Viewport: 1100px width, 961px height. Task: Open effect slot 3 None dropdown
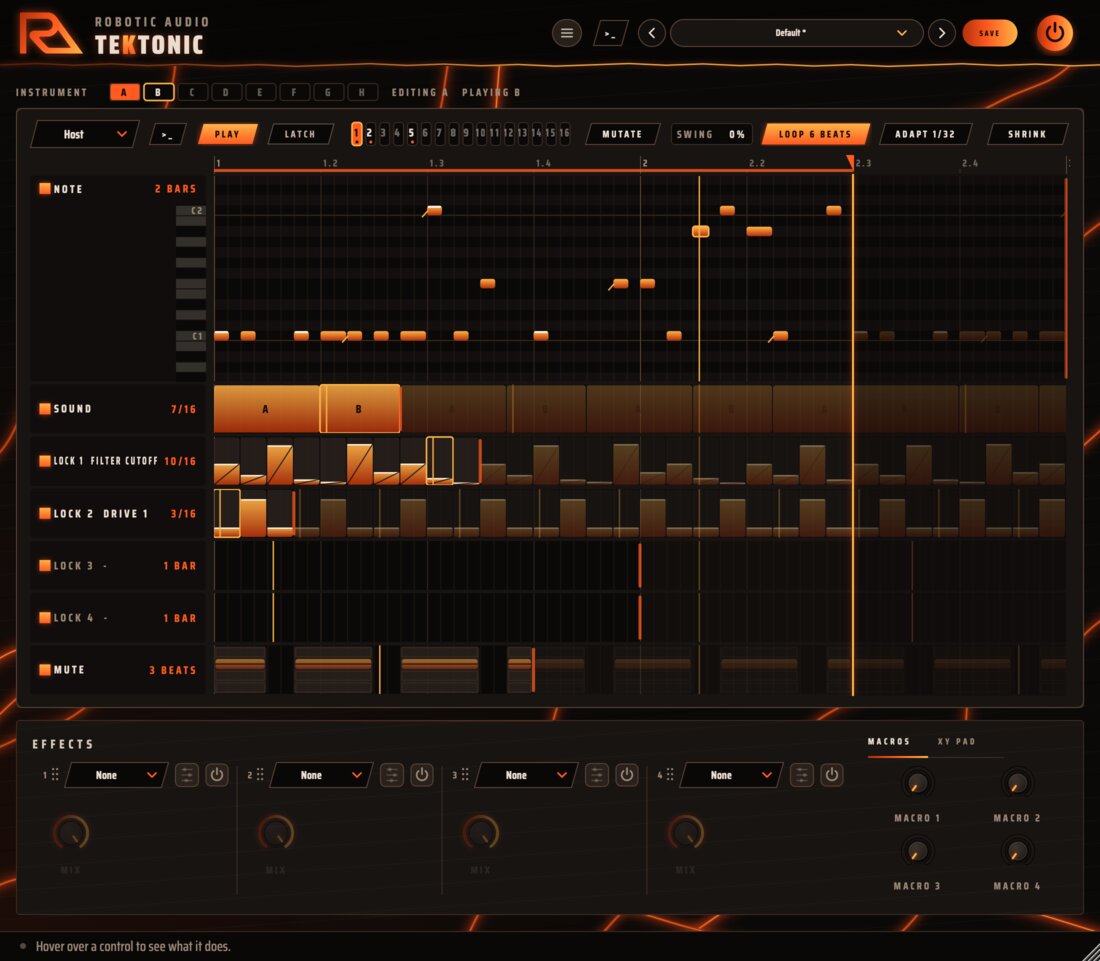tap(526, 775)
